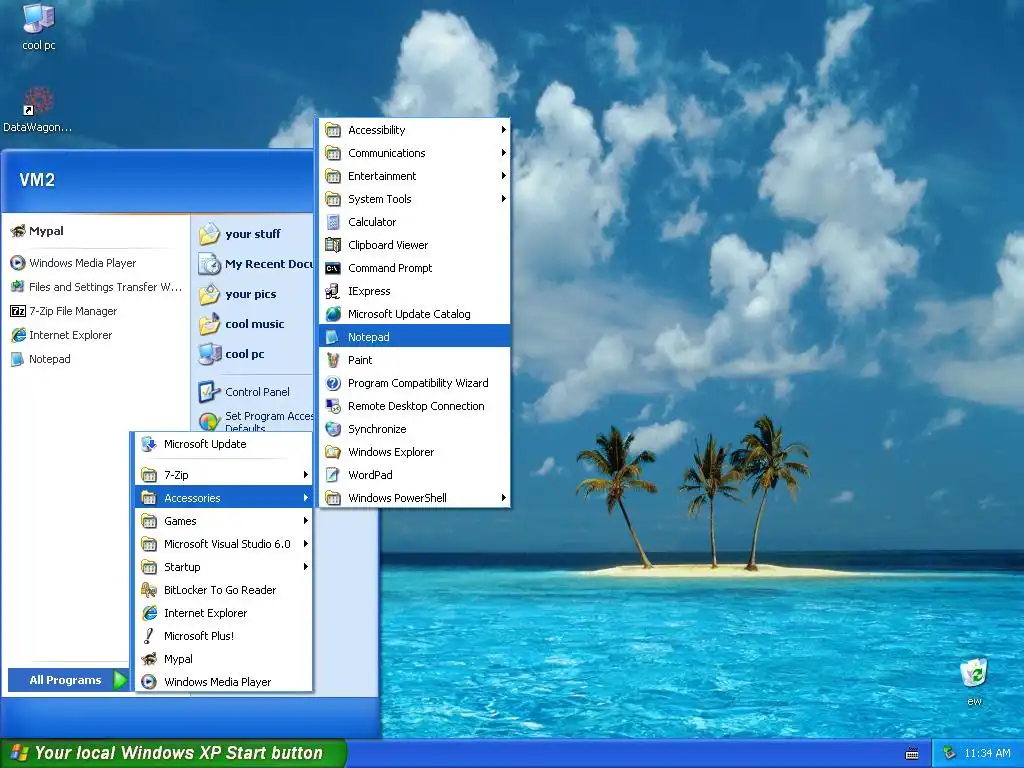The width and height of the screenshot is (1024, 768).
Task: Click the 7-Zip File Manager icon
Action: (x=18, y=311)
